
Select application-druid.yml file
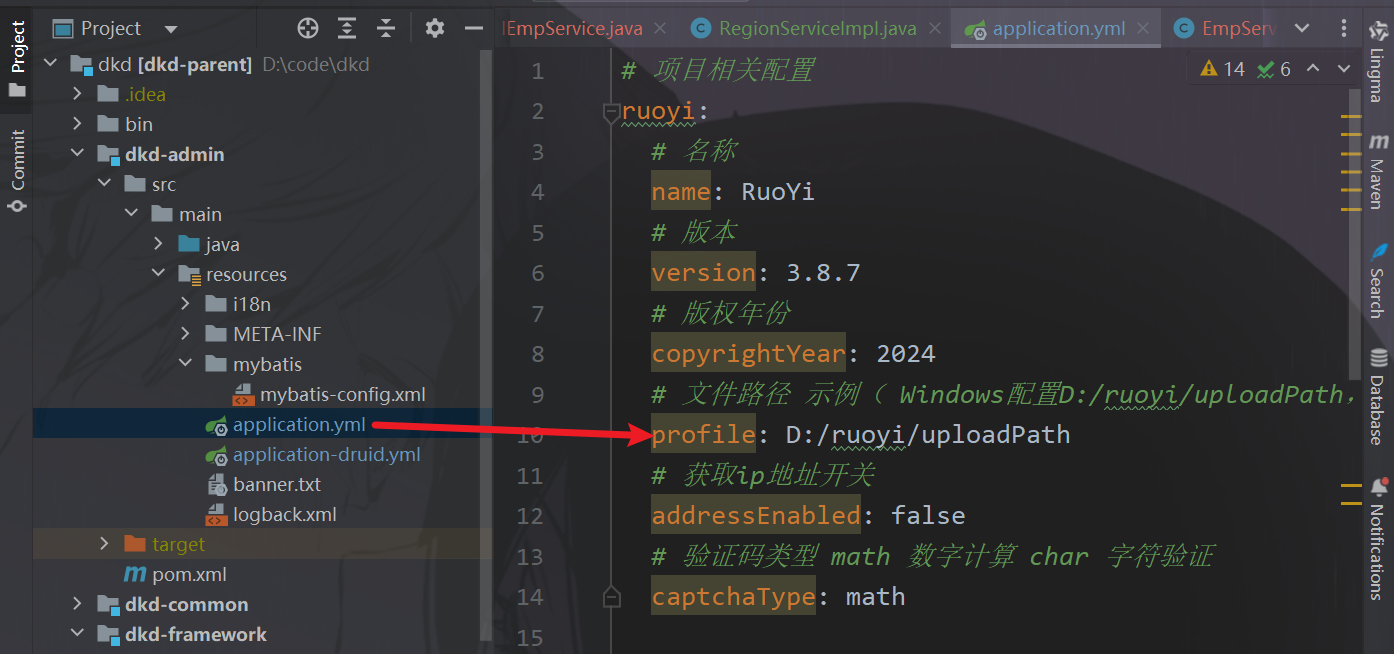(x=326, y=455)
